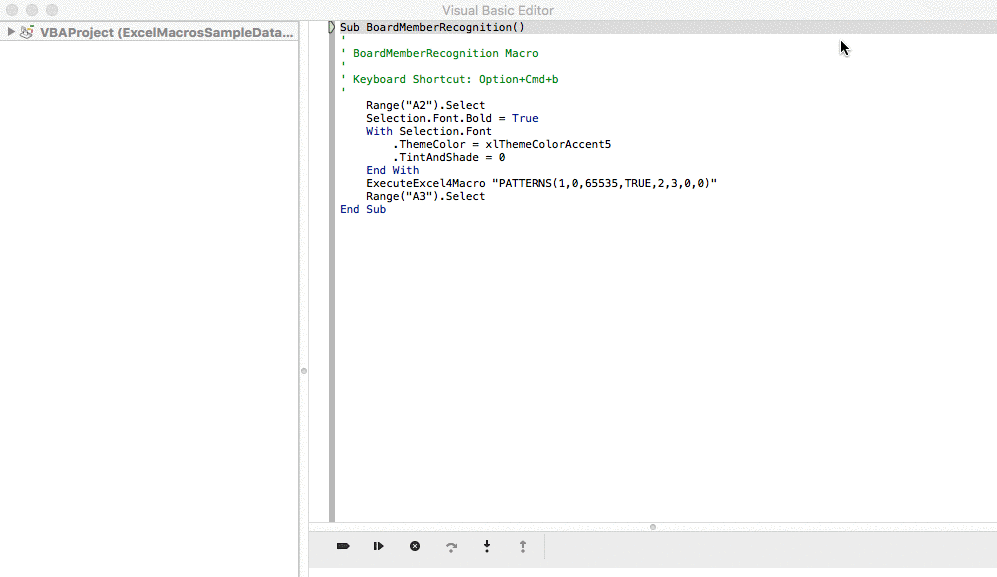The height and width of the screenshot is (577, 997).
Task: Click the Step Into down-arrow icon
Action: click(487, 546)
